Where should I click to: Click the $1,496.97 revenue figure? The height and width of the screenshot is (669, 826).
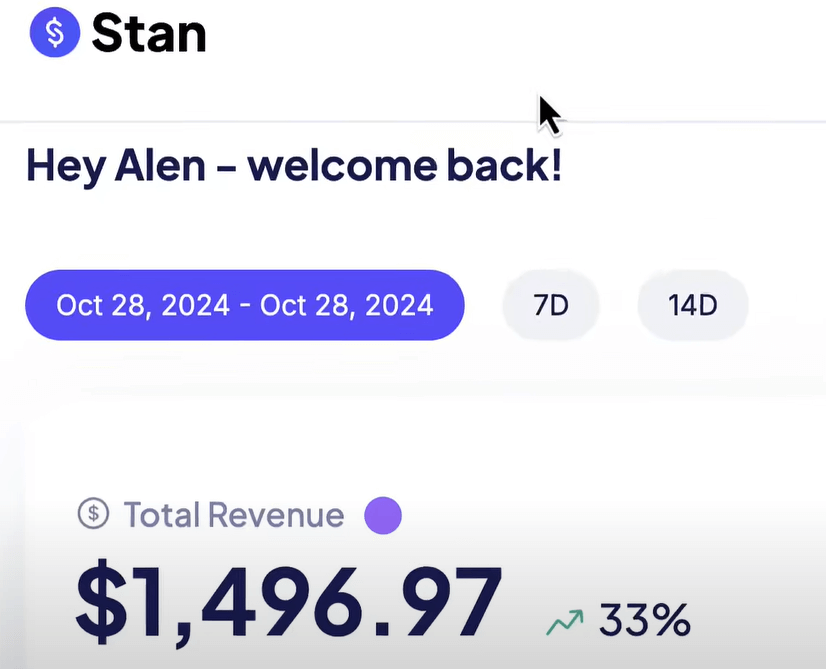pos(288,603)
